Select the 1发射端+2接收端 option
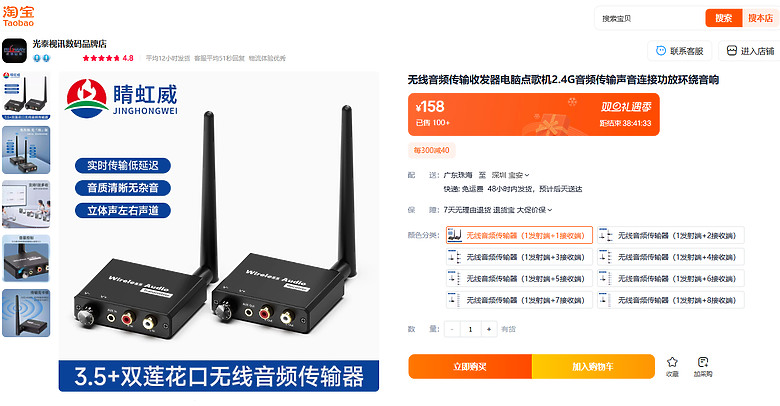Viewport: 780px width, 406px height. pyautogui.click(x=671, y=235)
